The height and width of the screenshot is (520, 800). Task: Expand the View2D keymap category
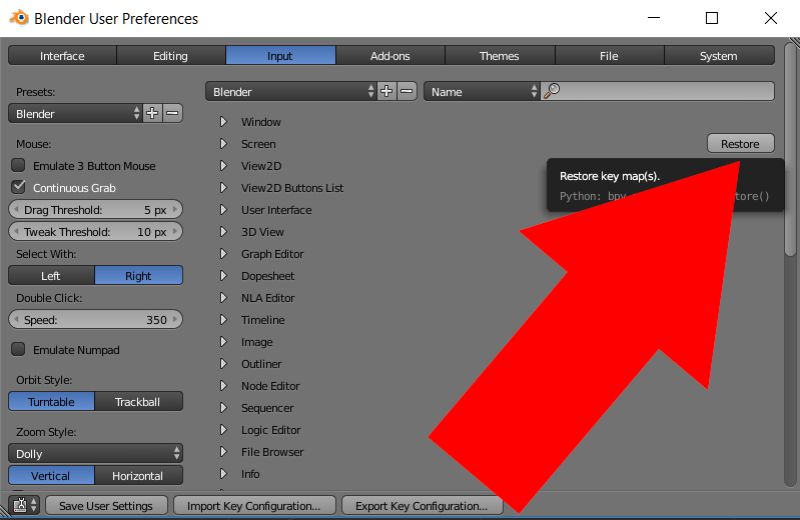click(223, 165)
